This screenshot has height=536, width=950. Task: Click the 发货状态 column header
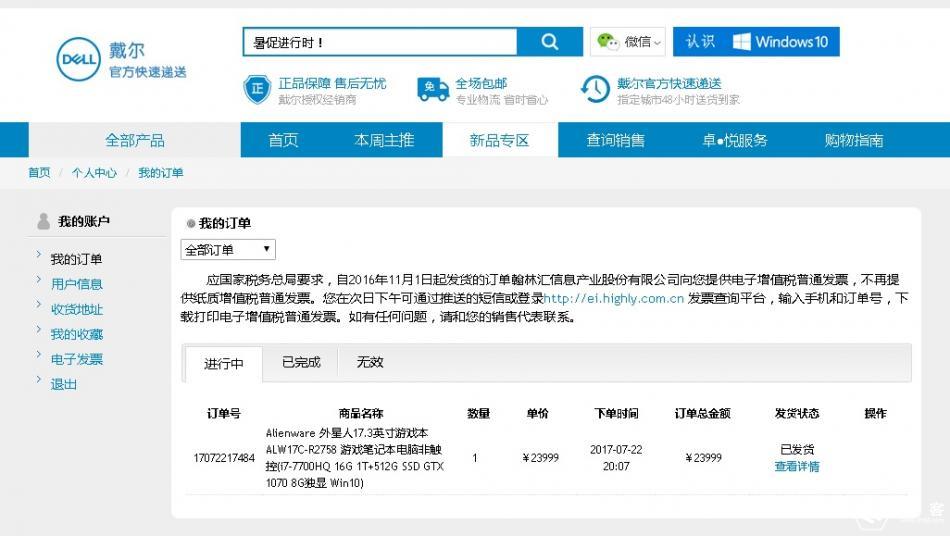[x=797, y=413]
